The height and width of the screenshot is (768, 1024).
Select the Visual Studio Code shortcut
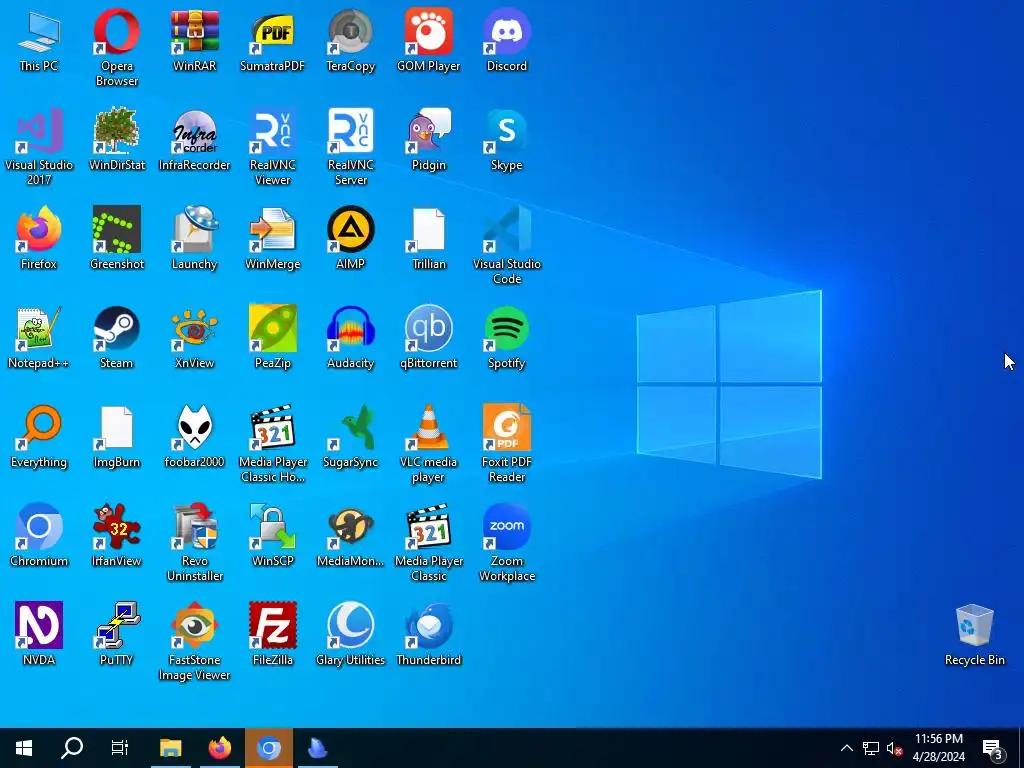tap(507, 246)
